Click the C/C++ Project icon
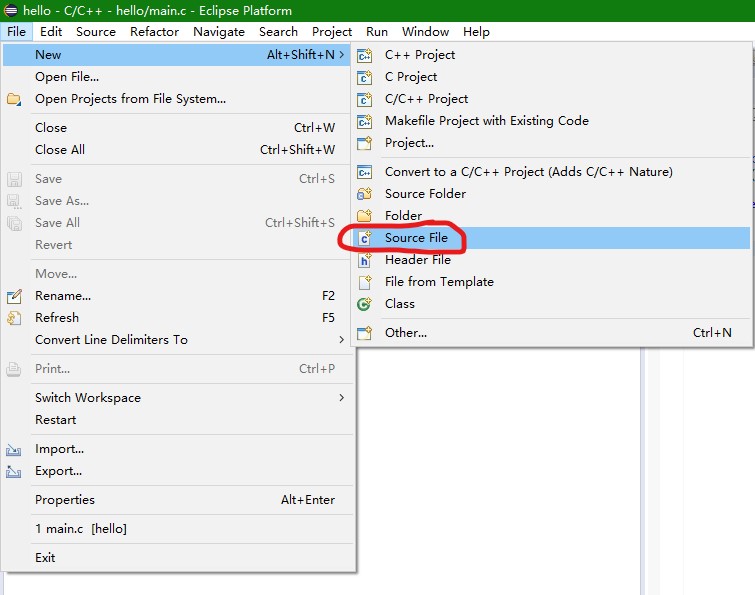 tap(364, 99)
